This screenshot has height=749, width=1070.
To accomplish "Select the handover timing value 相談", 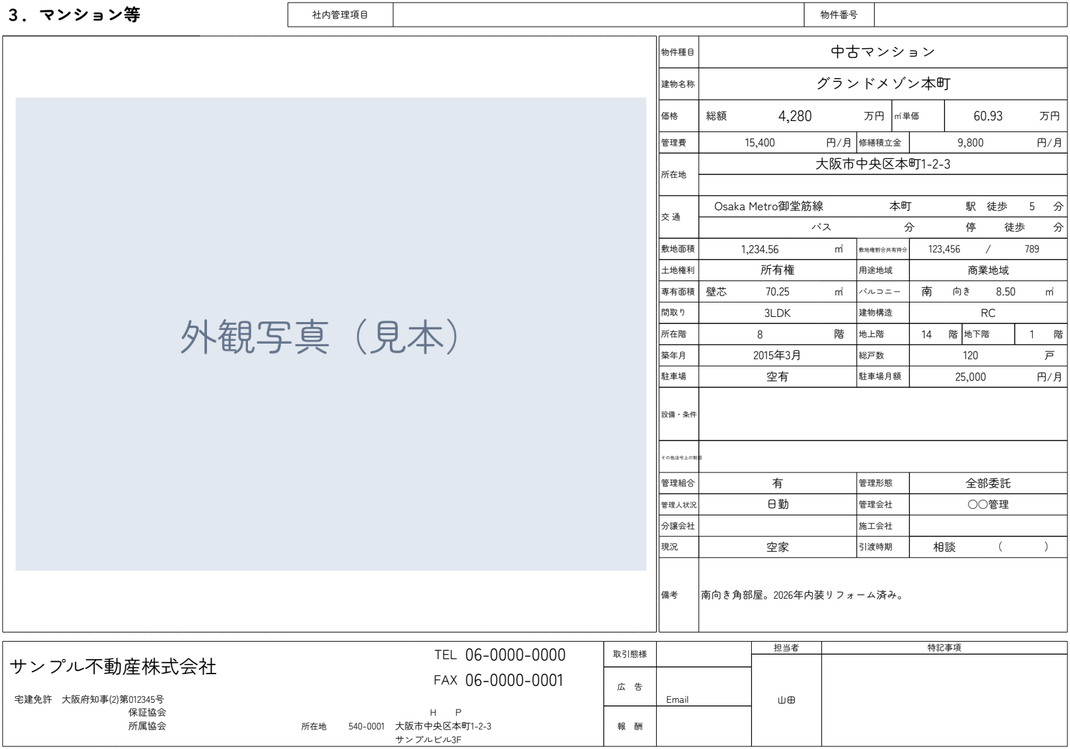I will point(944,547).
